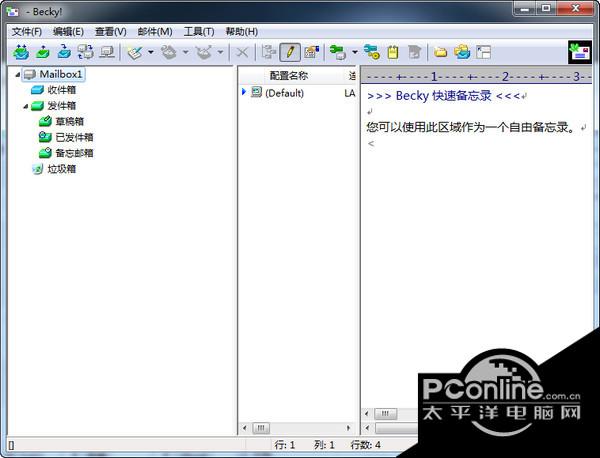Viewport: 600px width, 458px height.
Task: Click the 行: 1 status bar field
Action: tap(284, 445)
